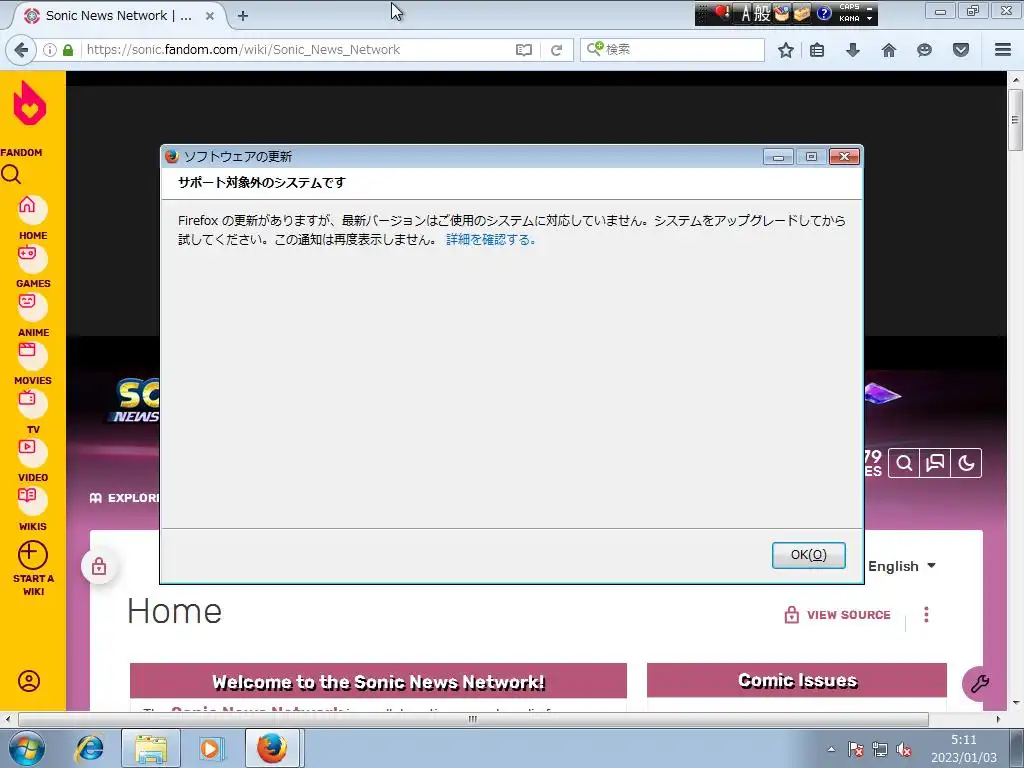Screen dimensions: 1024x768
Task: Go to Firefox home page icon
Action: [x=889, y=50]
